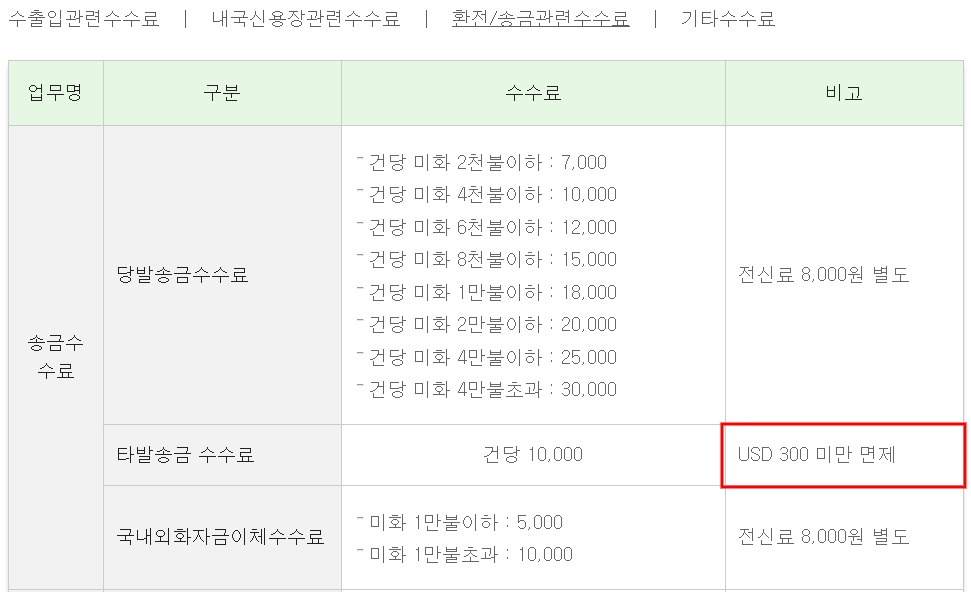
Task: Open the 수출입관련수수료 tab
Action: tap(83, 18)
